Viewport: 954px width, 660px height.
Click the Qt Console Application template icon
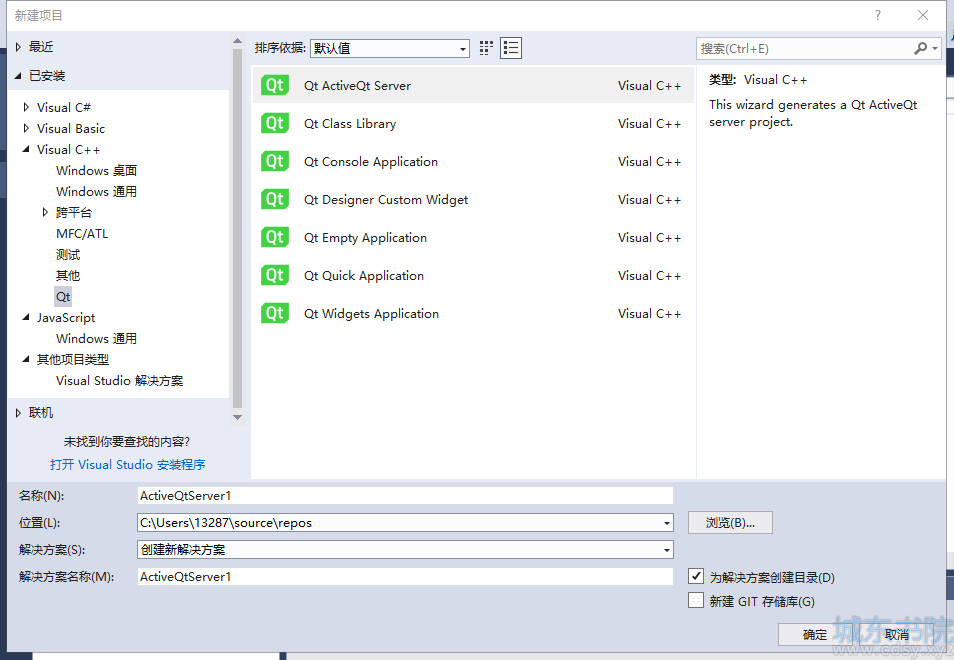click(274, 161)
